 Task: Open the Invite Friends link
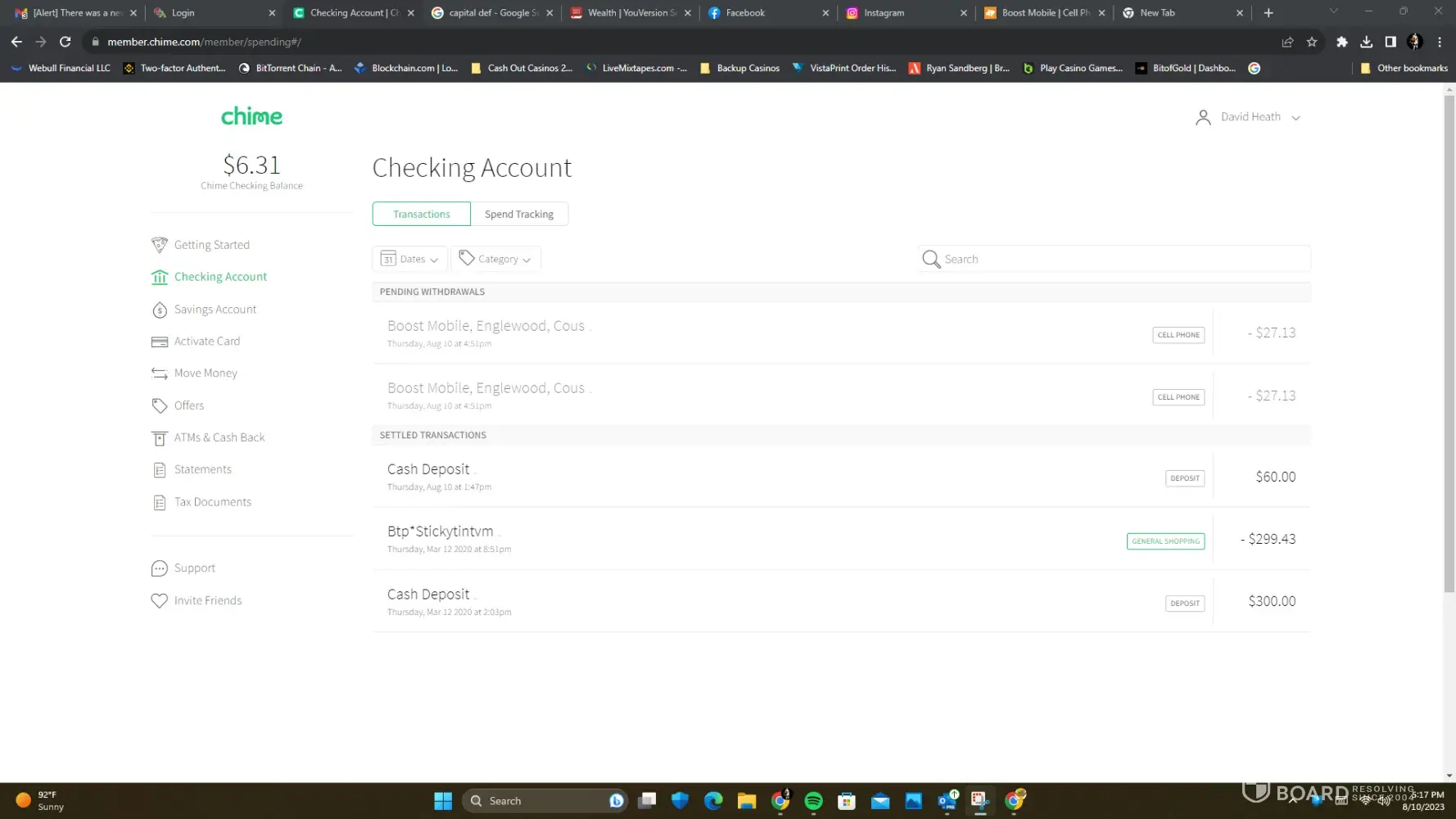click(208, 600)
